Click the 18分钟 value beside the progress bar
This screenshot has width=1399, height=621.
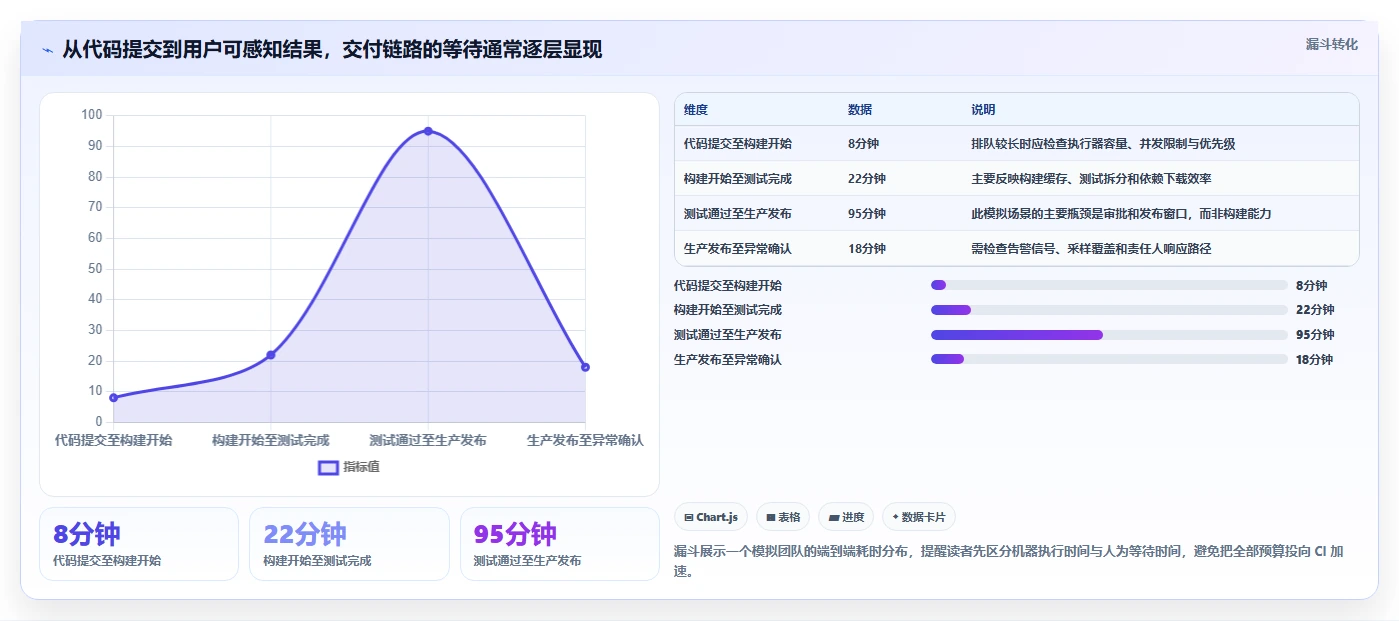coord(1315,360)
